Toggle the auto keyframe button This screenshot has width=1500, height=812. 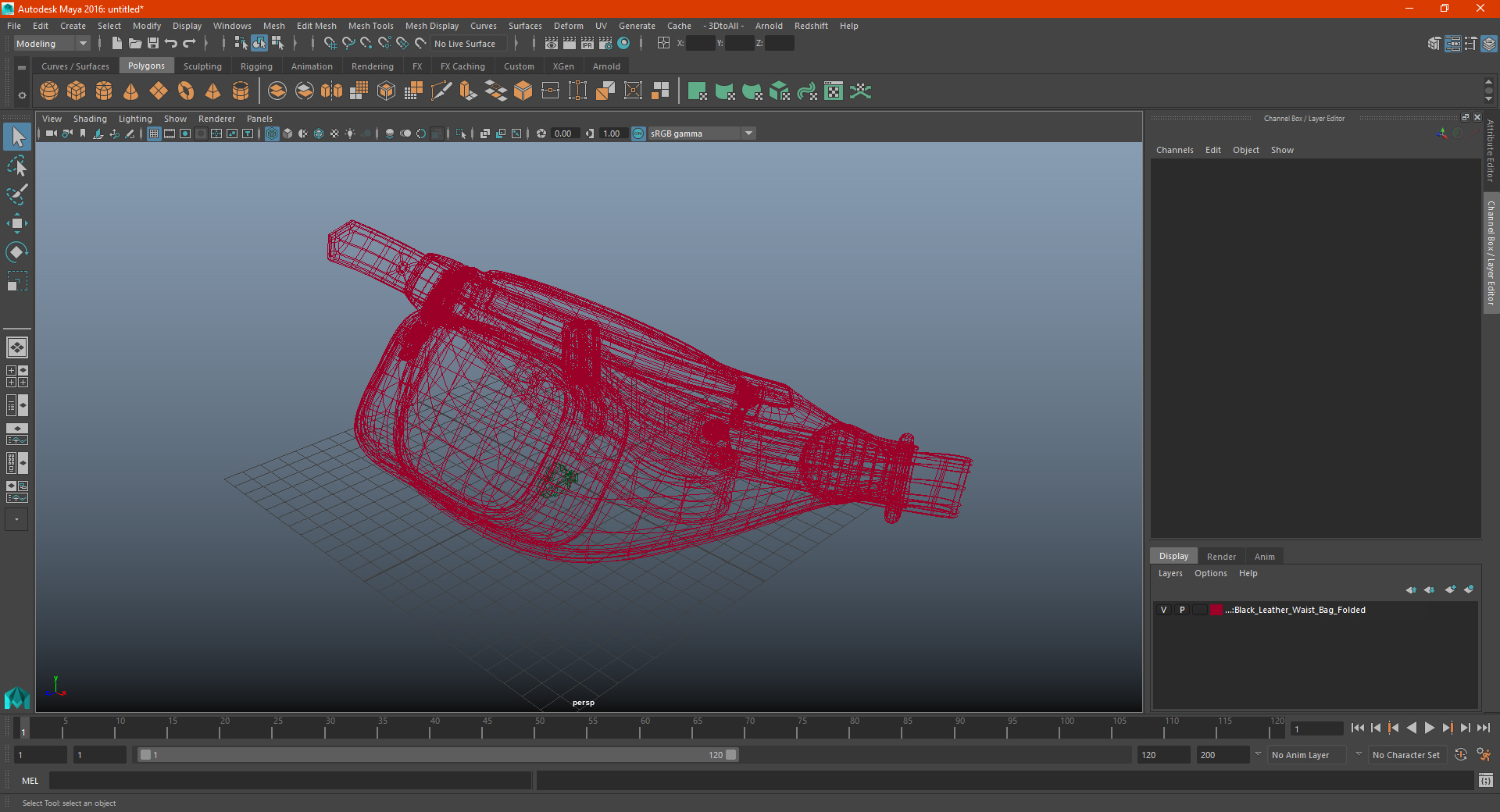point(1461,755)
